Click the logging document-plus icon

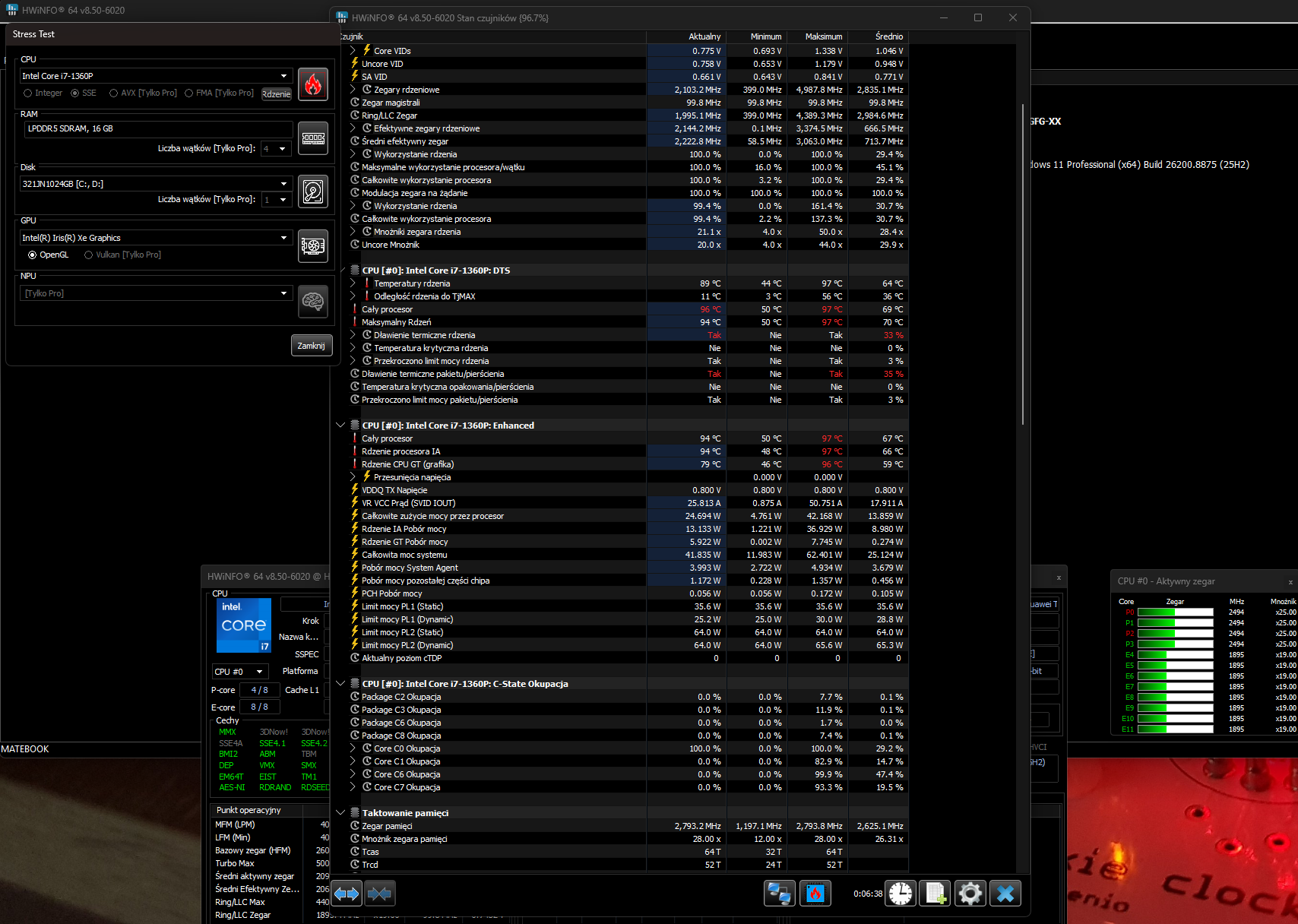coord(935,894)
